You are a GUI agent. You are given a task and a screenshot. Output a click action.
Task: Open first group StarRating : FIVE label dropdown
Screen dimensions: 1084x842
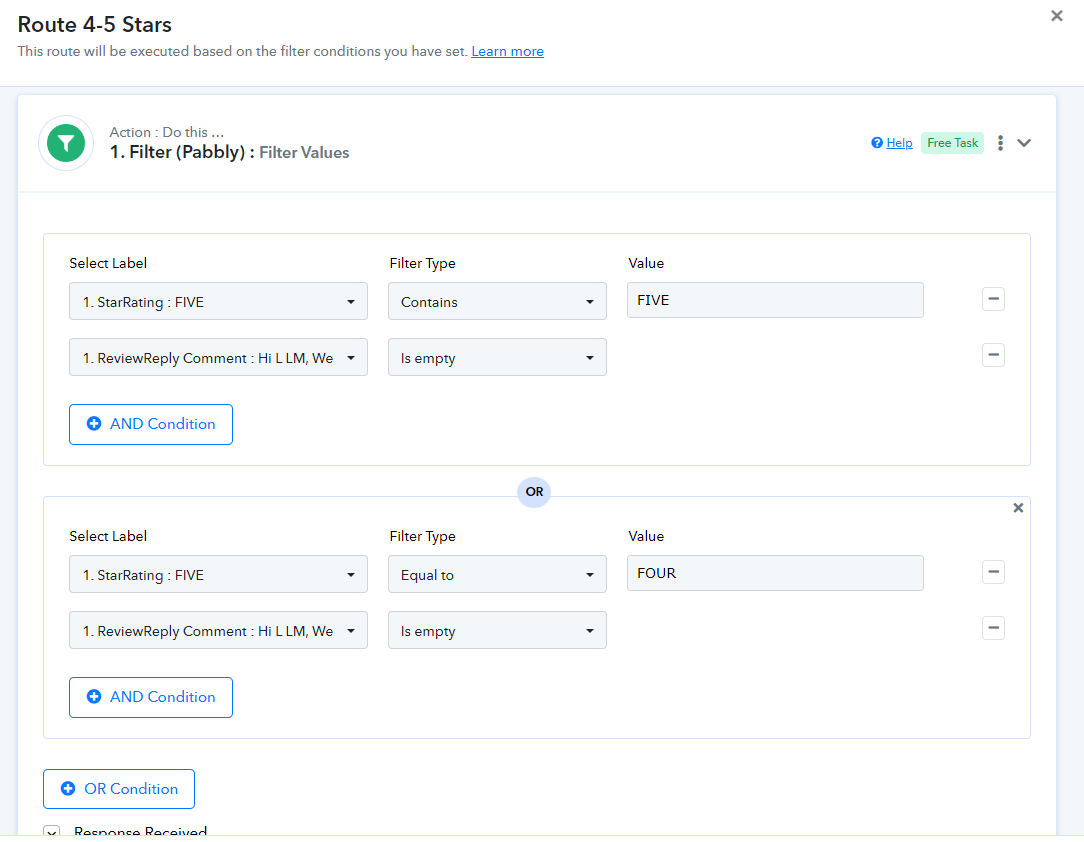pos(218,301)
